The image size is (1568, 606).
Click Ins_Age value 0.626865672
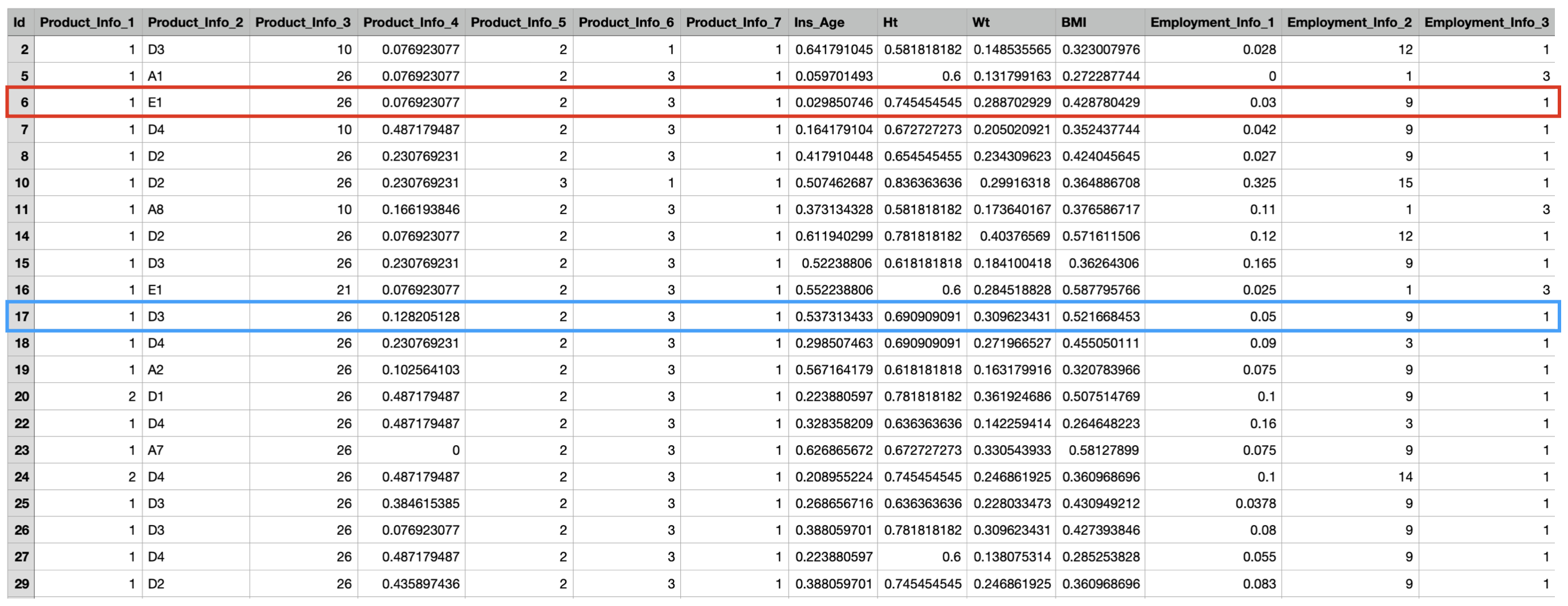pos(833,450)
